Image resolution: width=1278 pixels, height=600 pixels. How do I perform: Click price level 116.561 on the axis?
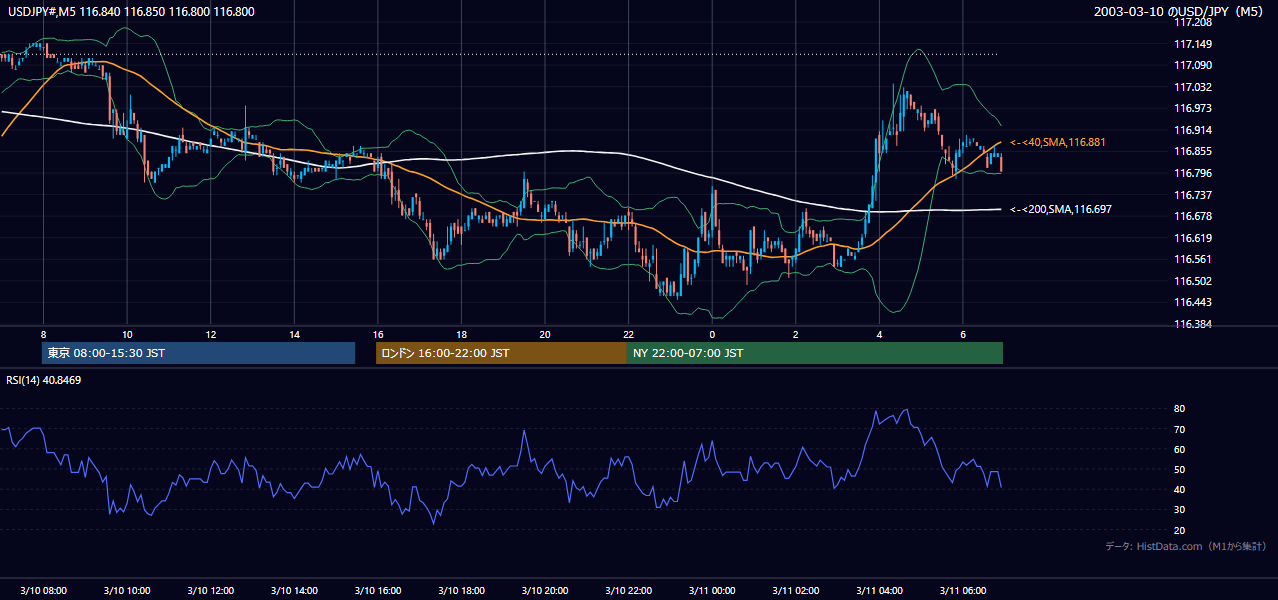pos(1192,259)
